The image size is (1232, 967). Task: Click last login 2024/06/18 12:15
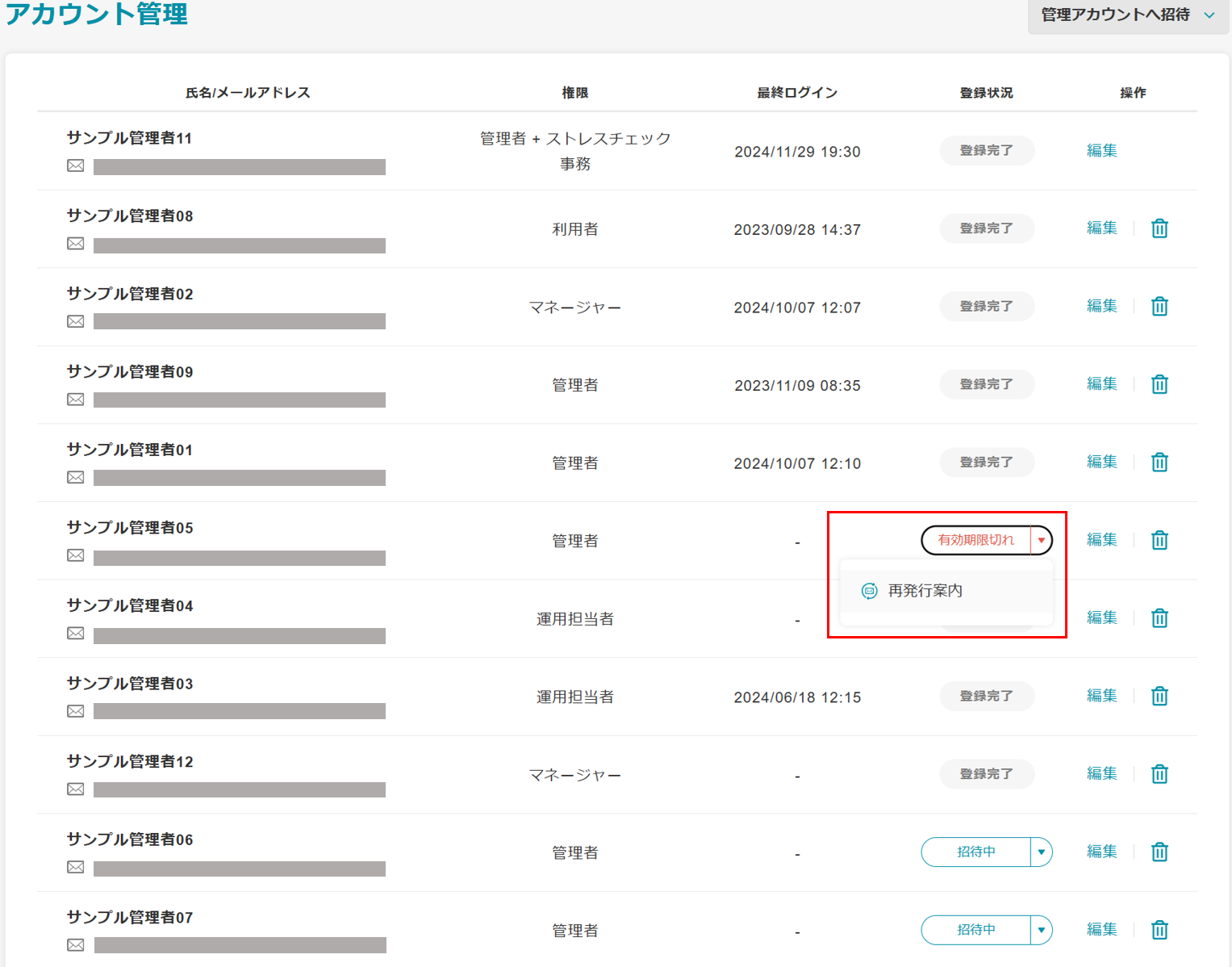797,697
